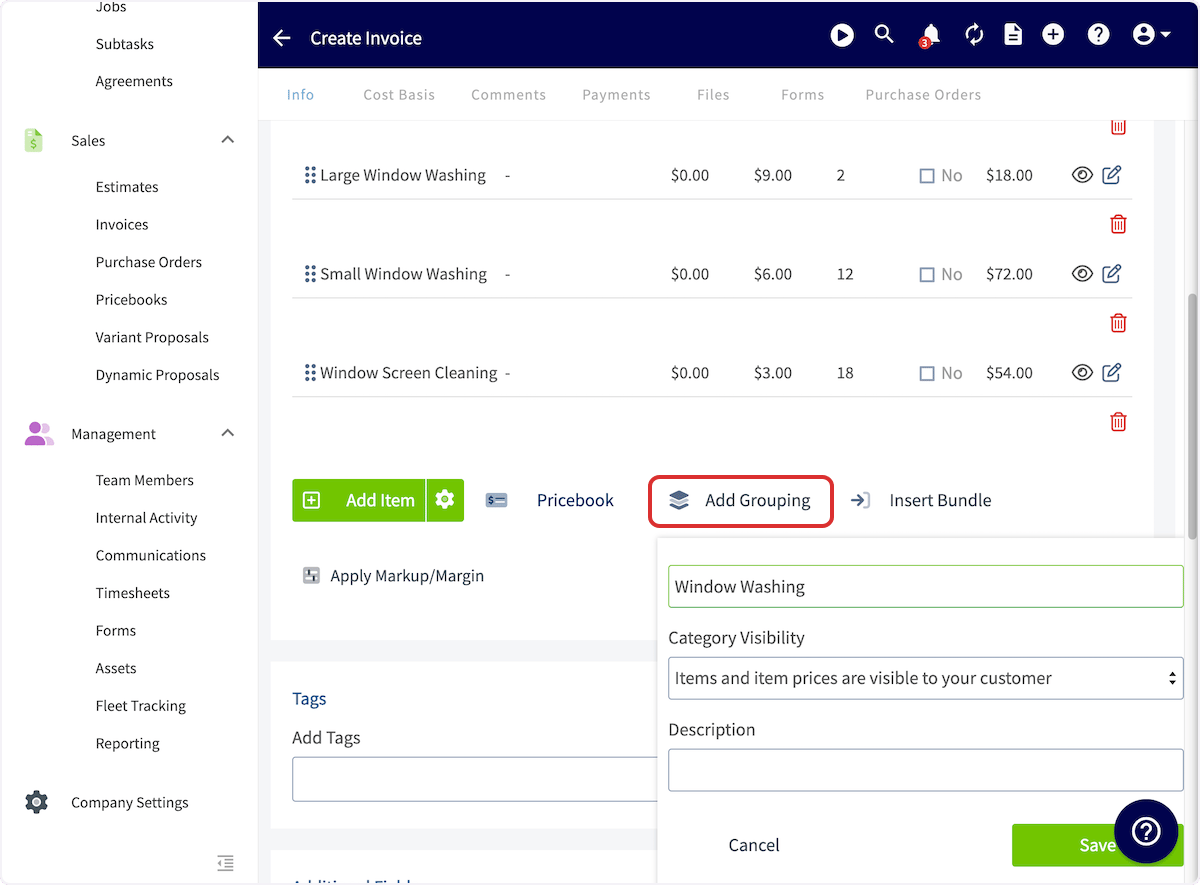
Task: Open the Pricebook button
Action: [x=550, y=500]
